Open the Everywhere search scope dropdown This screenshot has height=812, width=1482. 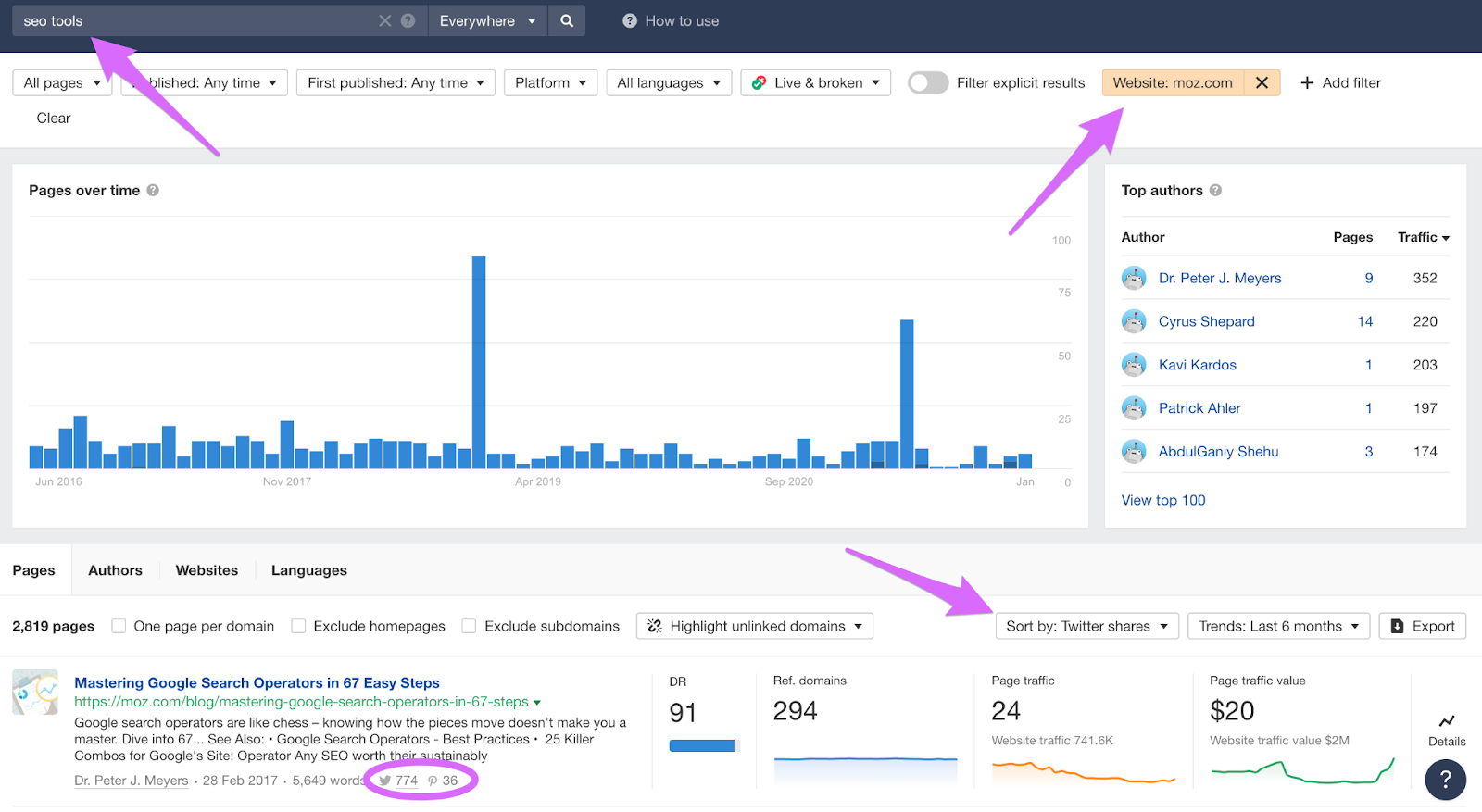(x=487, y=20)
